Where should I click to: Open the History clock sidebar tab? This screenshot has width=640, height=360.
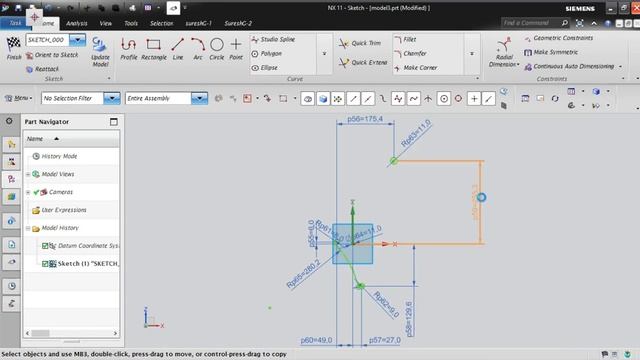(11, 286)
